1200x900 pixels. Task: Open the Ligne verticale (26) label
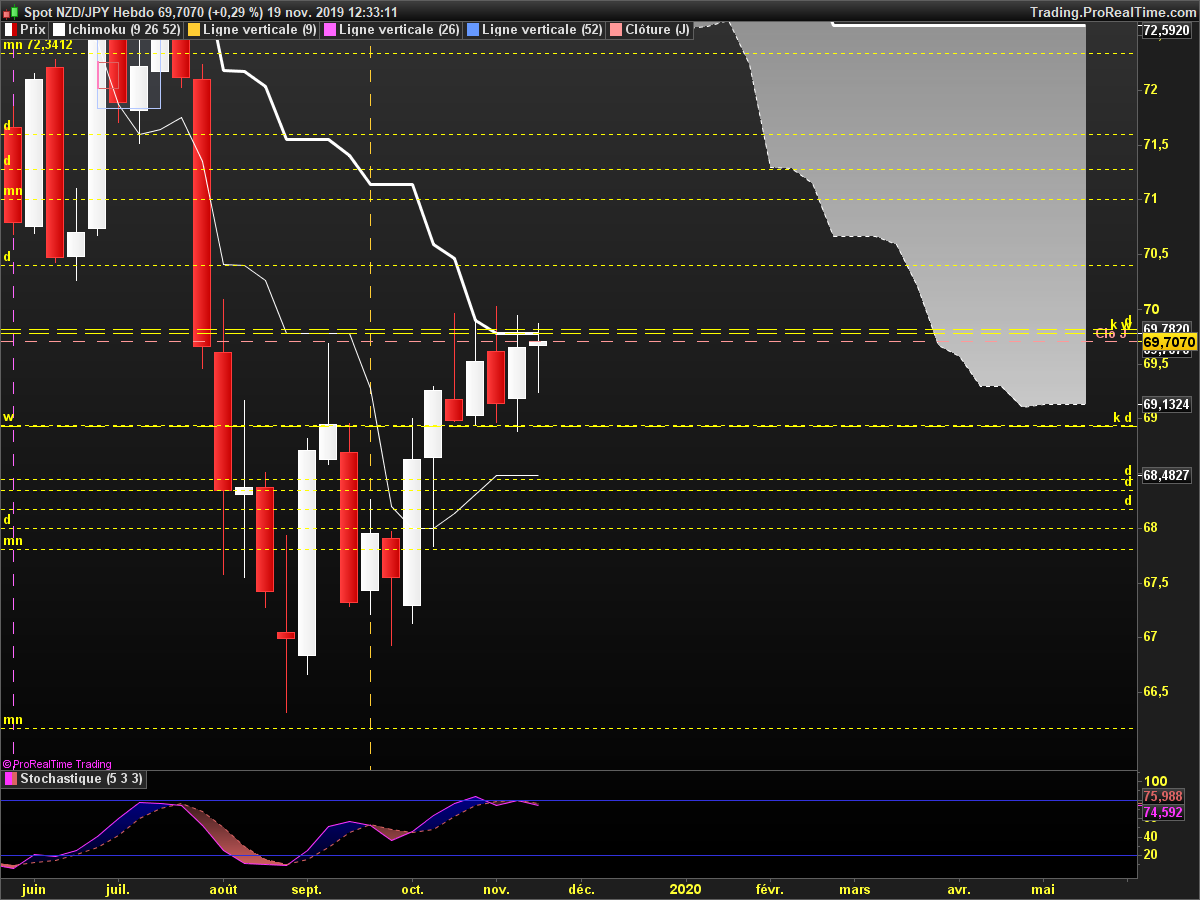400,30
